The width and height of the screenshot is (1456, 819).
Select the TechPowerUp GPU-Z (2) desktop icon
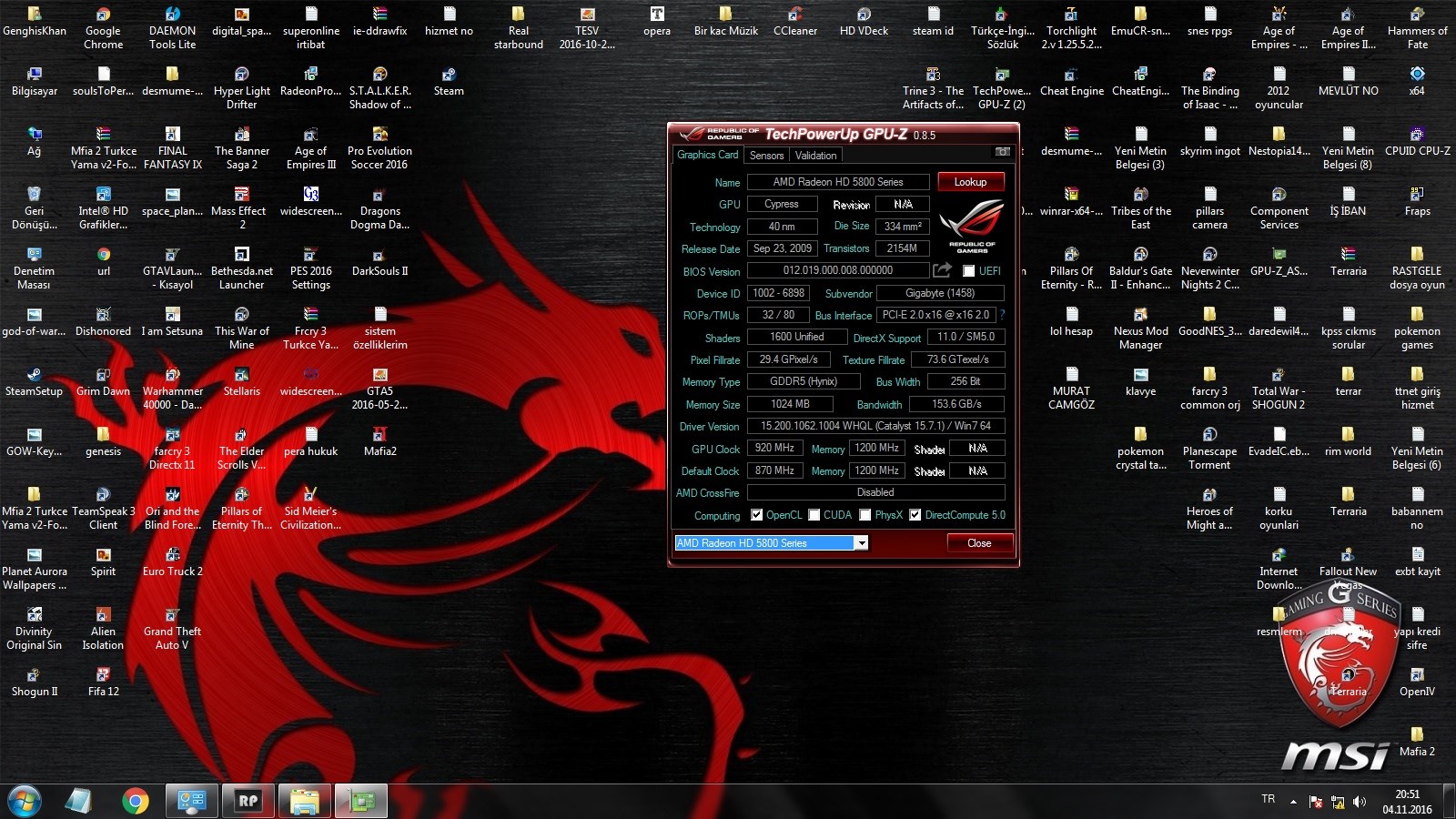(1003, 87)
